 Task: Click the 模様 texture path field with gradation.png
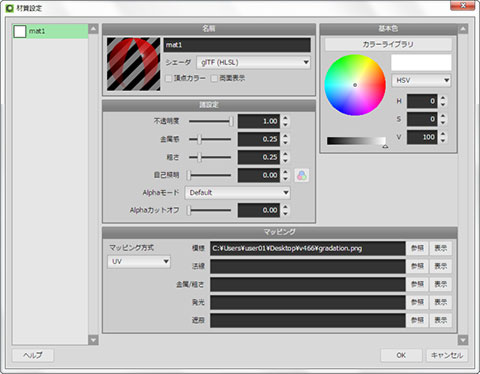click(308, 248)
